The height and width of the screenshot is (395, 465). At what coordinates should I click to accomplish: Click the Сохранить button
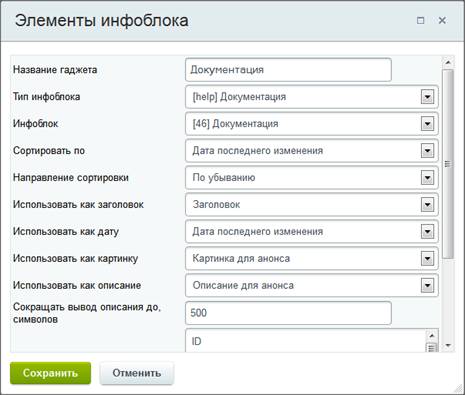(50, 373)
